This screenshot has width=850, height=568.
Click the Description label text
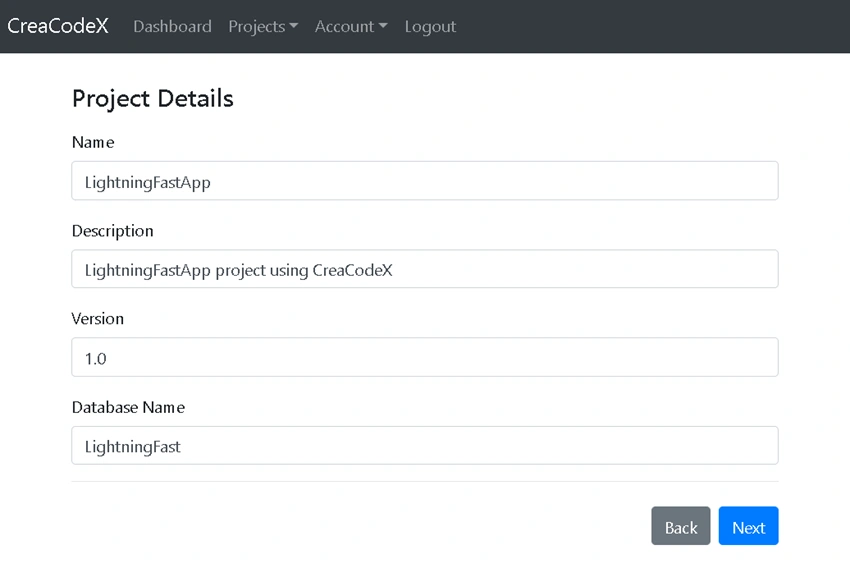point(113,231)
